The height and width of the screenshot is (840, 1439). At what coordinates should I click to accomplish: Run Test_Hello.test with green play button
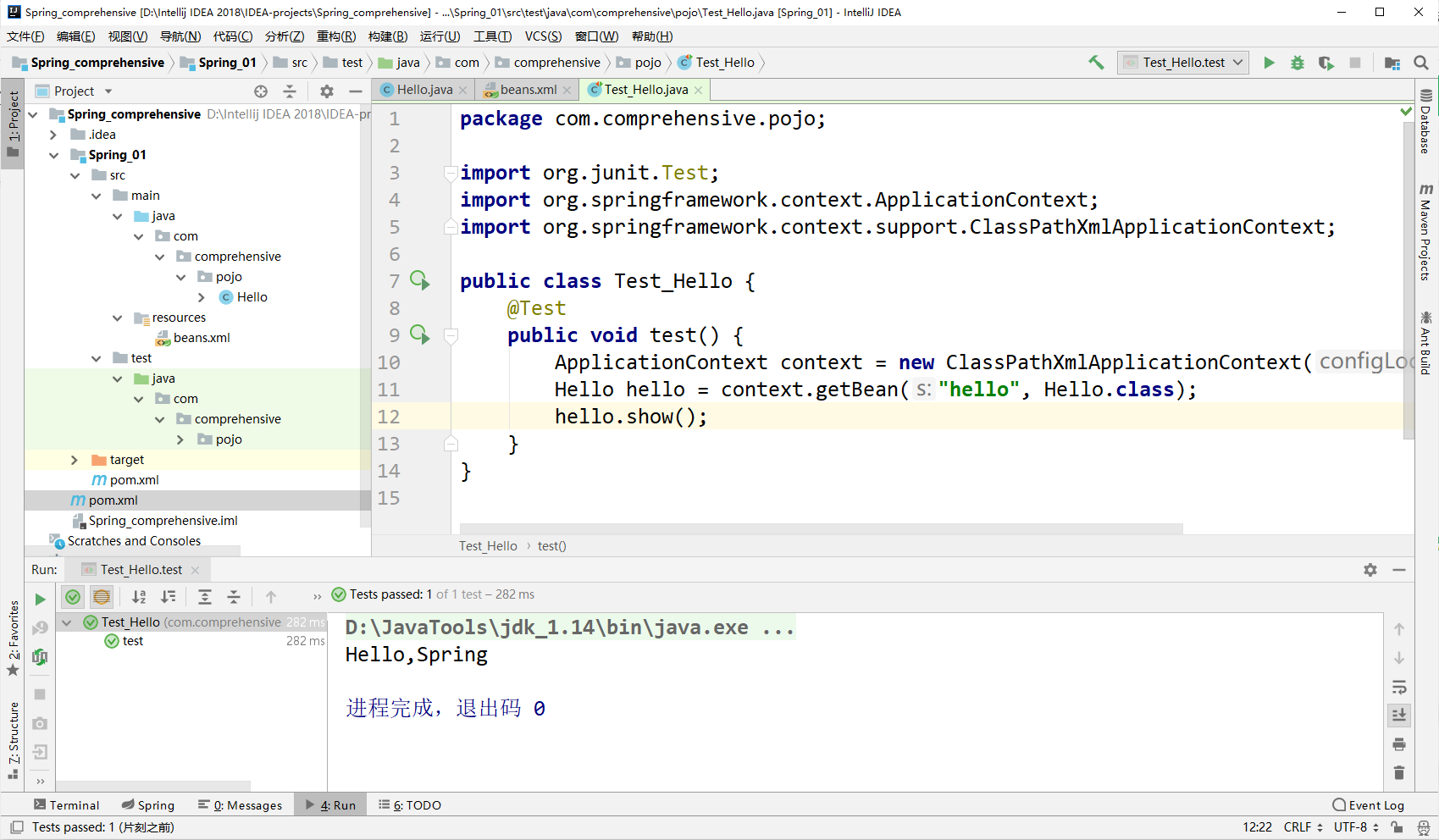1269,63
